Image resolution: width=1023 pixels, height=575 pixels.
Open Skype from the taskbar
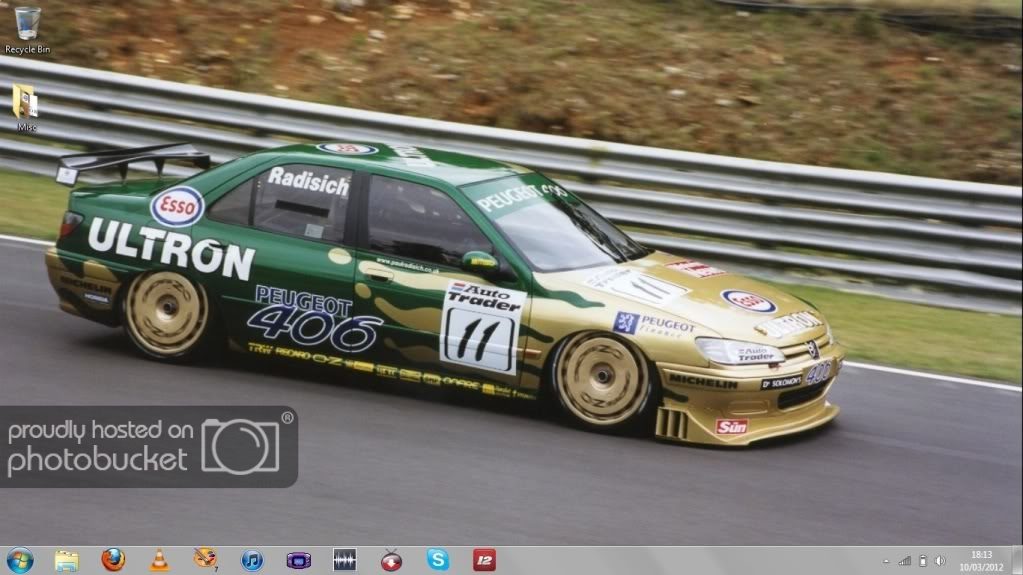[x=438, y=559]
